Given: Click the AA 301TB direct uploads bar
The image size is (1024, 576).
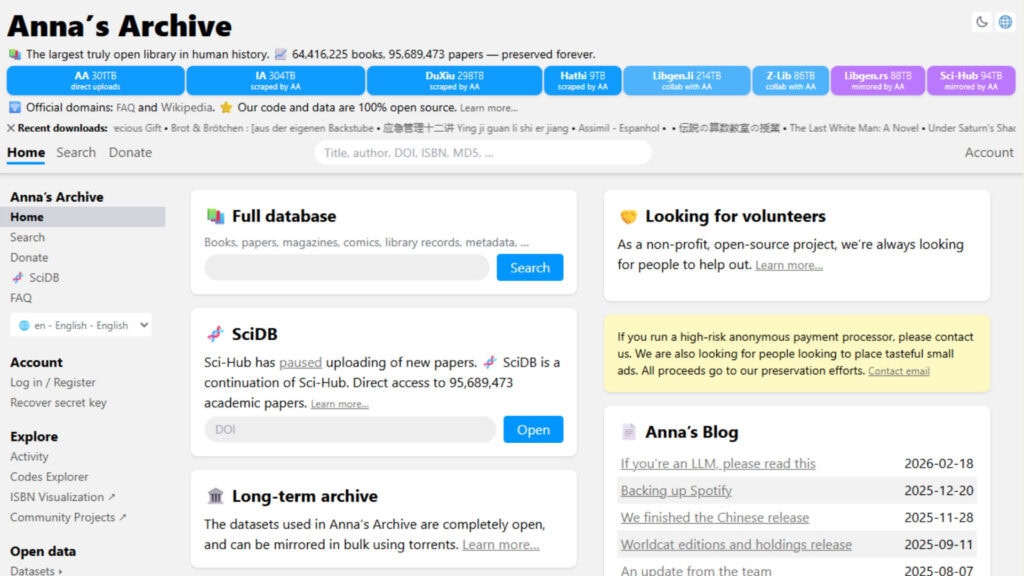Looking at the screenshot, I should click(95, 80).
